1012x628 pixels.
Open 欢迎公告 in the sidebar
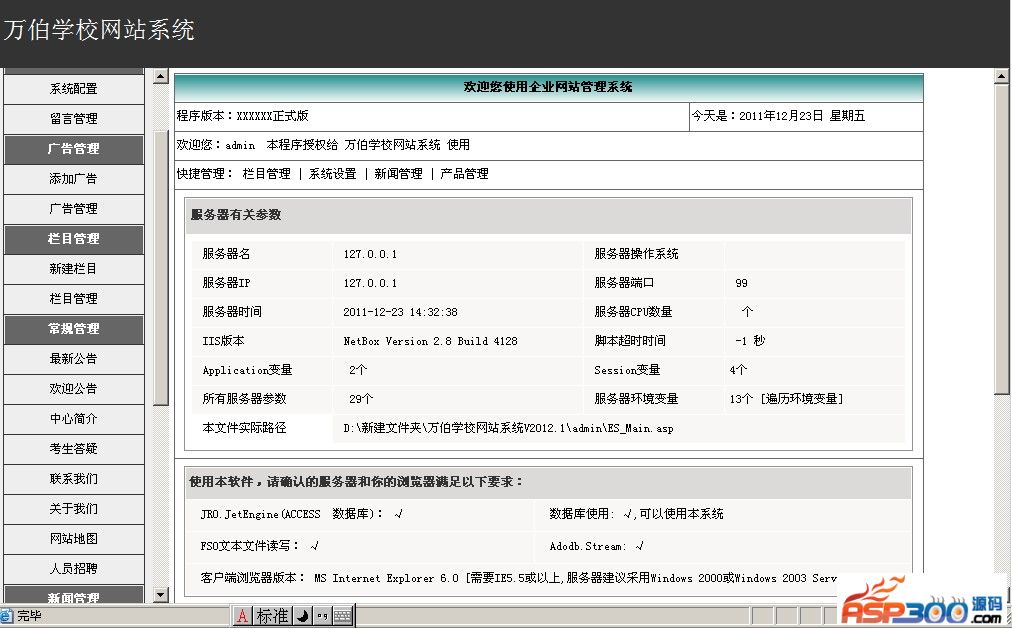click(x=74, y=389)
